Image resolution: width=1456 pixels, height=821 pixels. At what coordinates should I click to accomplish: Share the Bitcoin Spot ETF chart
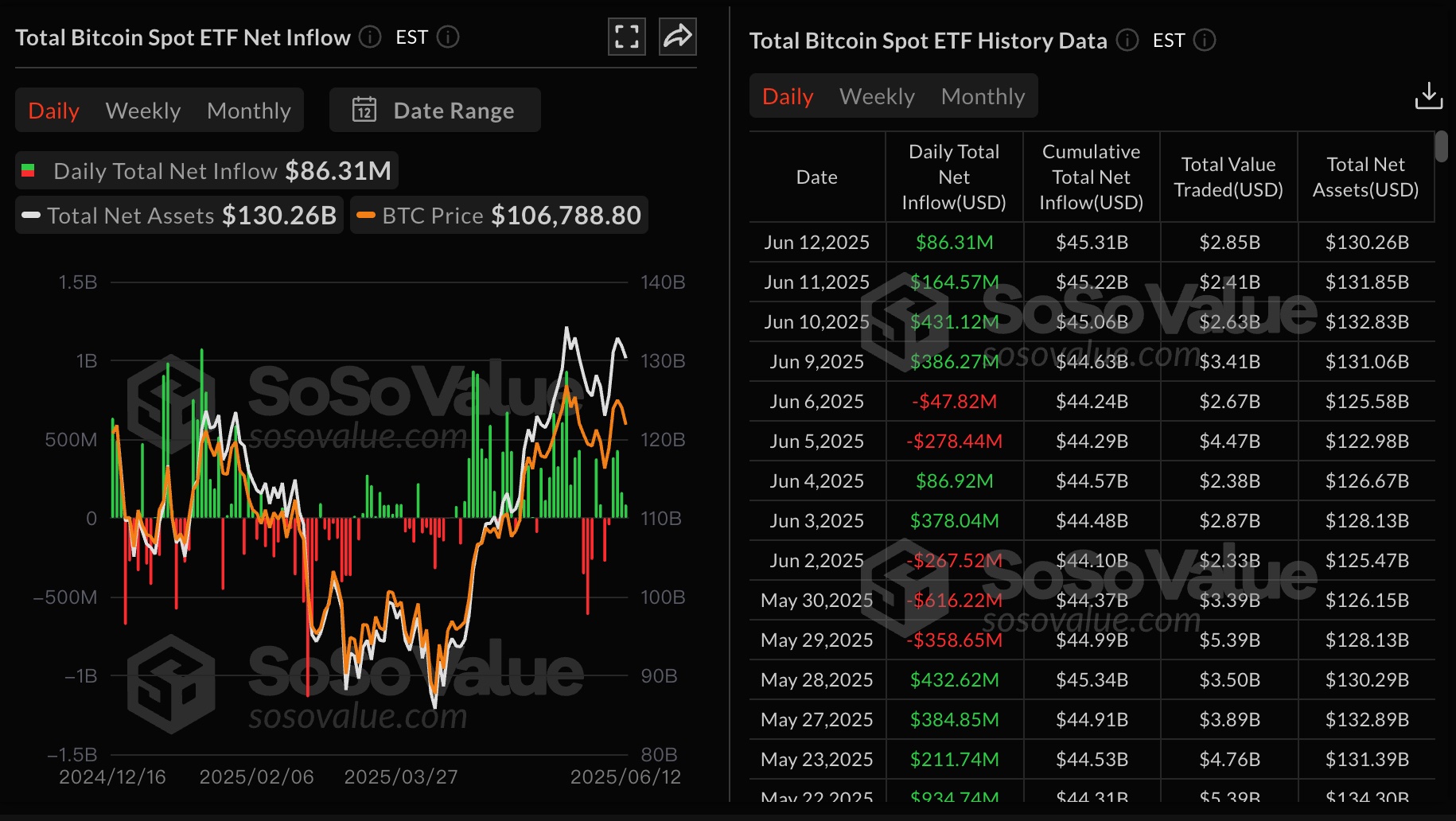[x=676, y=37]
